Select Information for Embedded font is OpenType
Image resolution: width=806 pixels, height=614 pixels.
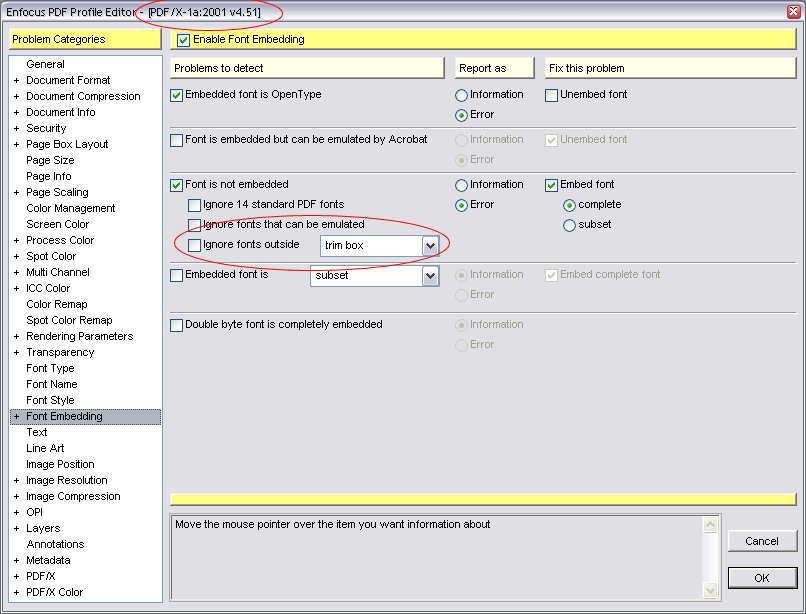(x=461, y=95)
